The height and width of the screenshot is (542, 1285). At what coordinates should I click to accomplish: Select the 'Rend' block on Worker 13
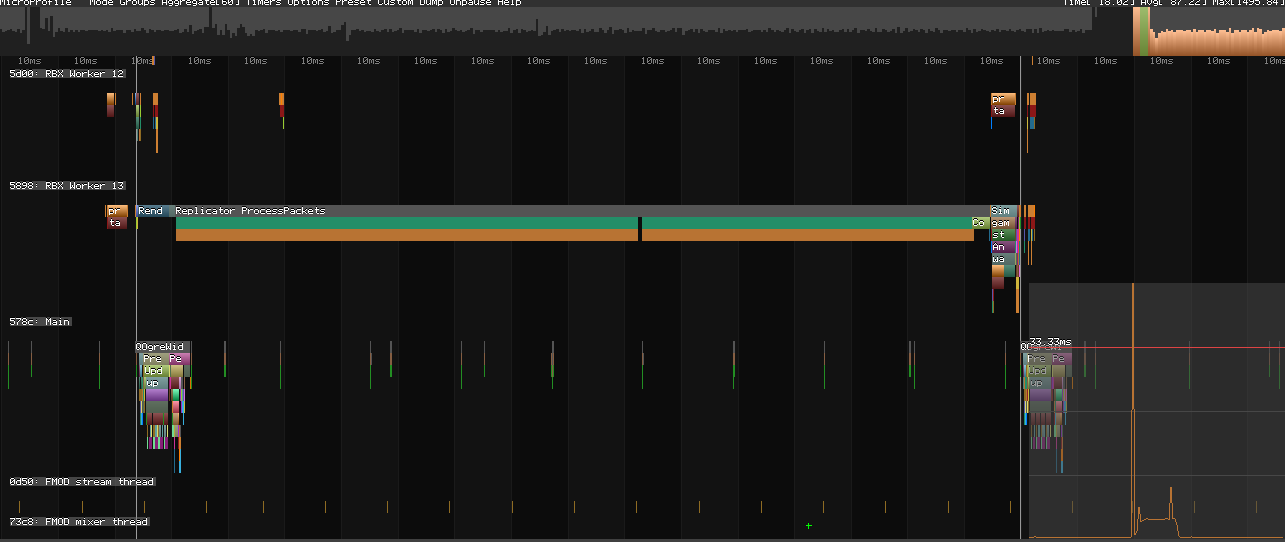point(155,211)
